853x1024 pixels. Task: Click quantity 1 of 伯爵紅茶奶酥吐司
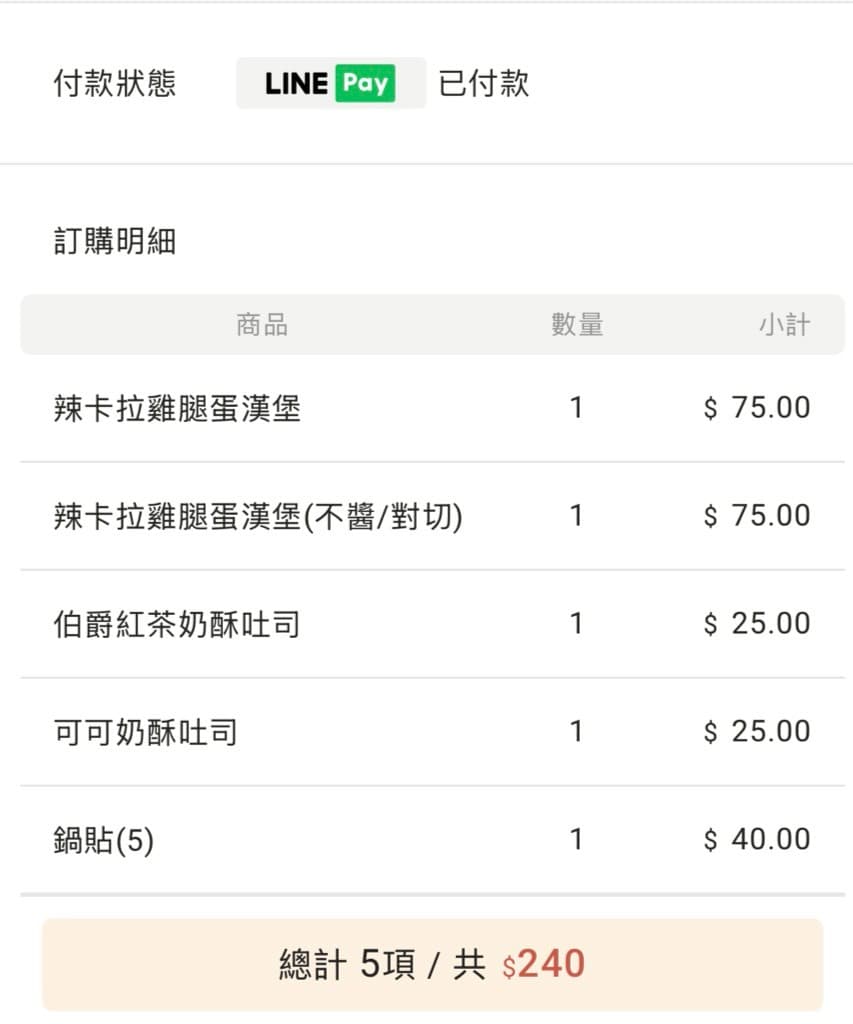coord(576,624)
